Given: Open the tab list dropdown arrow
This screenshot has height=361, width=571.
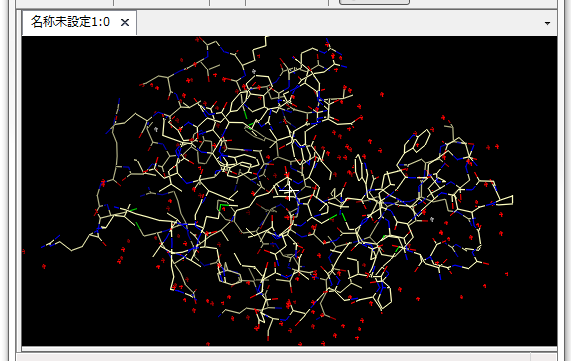Looking at the screenshot, I should [547, 23].
